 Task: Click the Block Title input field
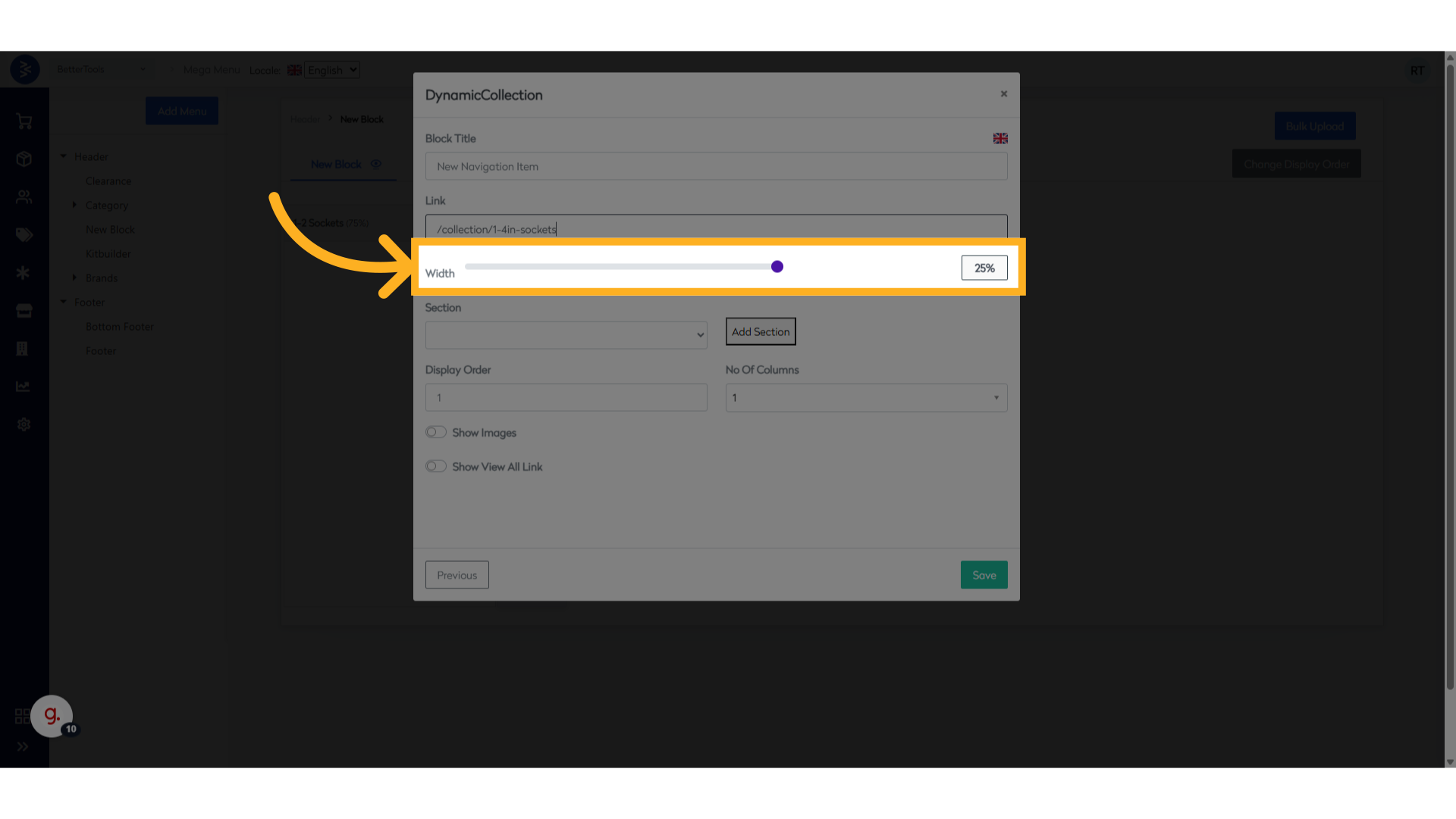[716, 167]
